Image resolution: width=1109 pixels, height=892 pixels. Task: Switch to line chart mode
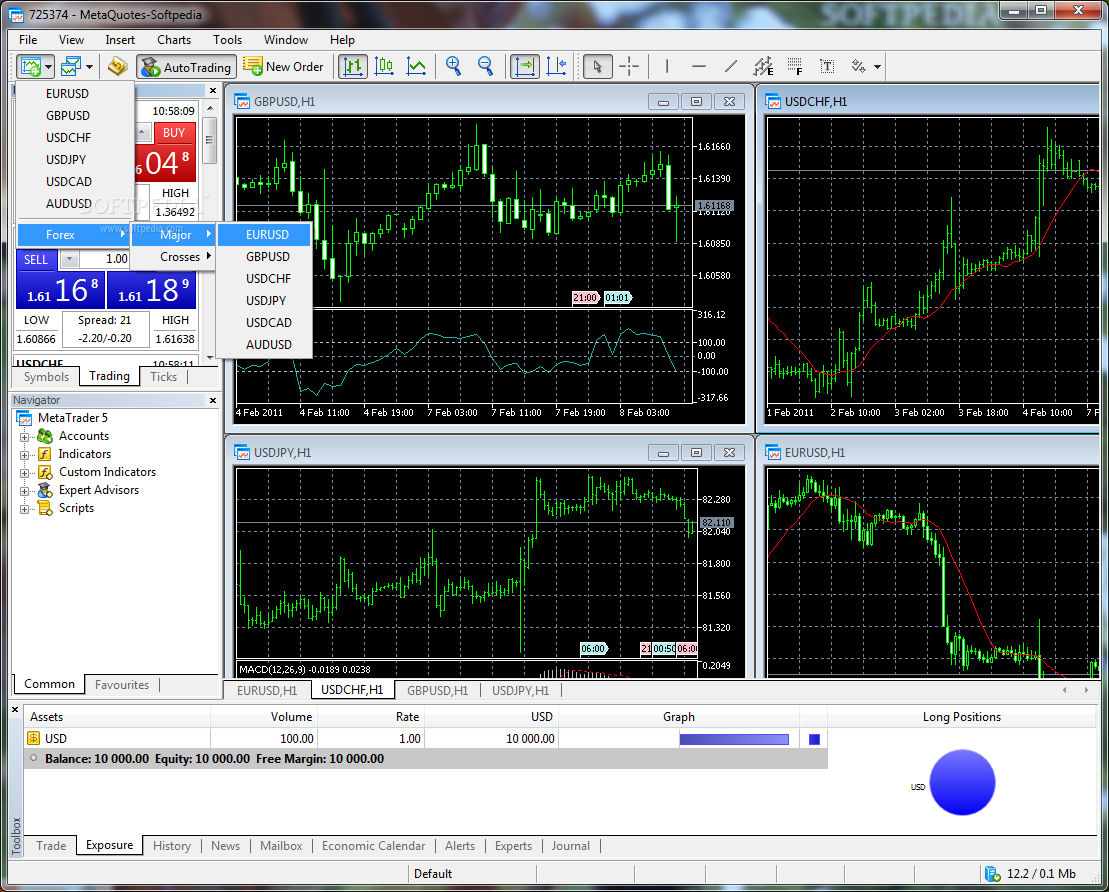coord(416,66)
